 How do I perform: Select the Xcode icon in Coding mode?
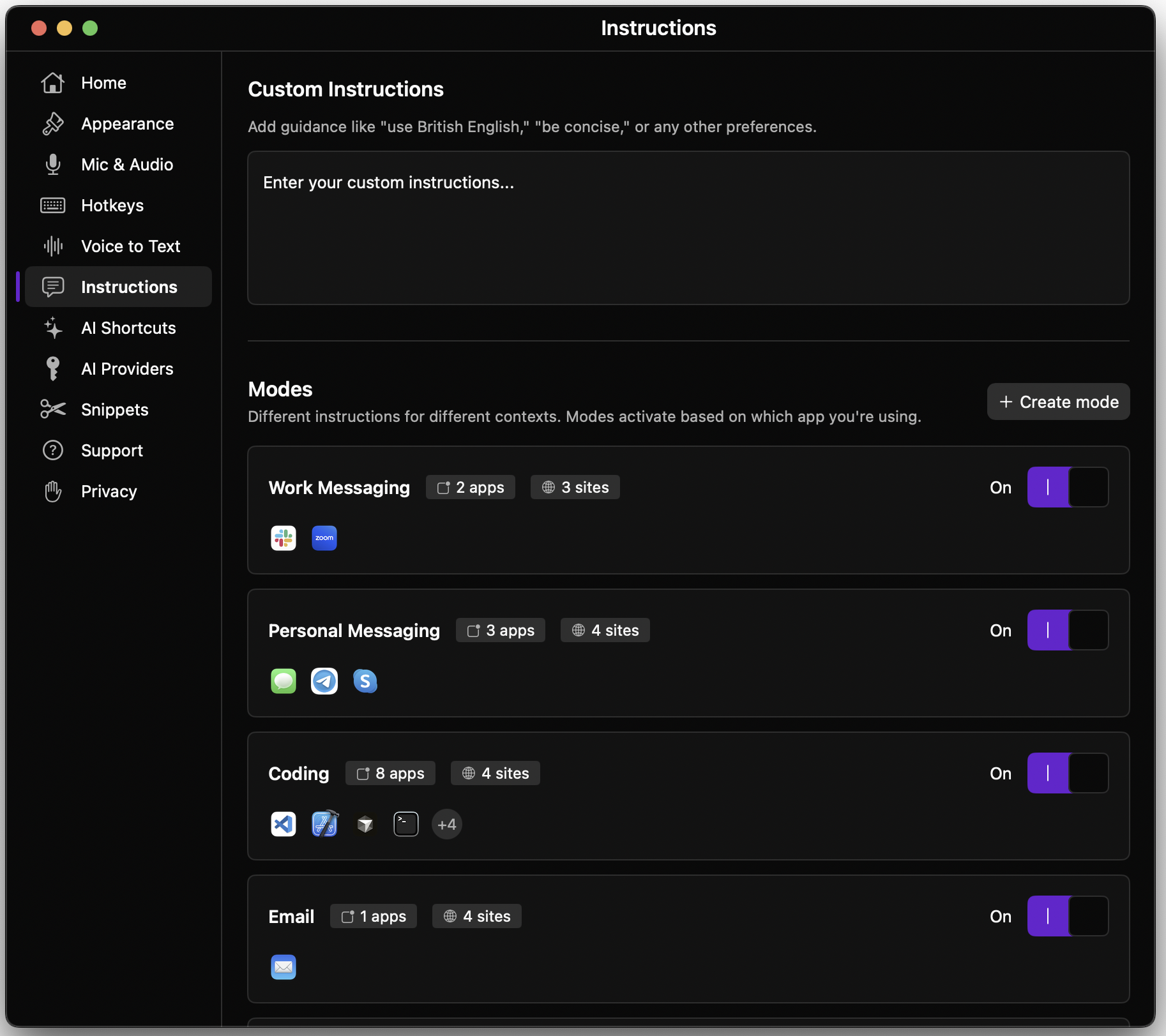point(324,824)
